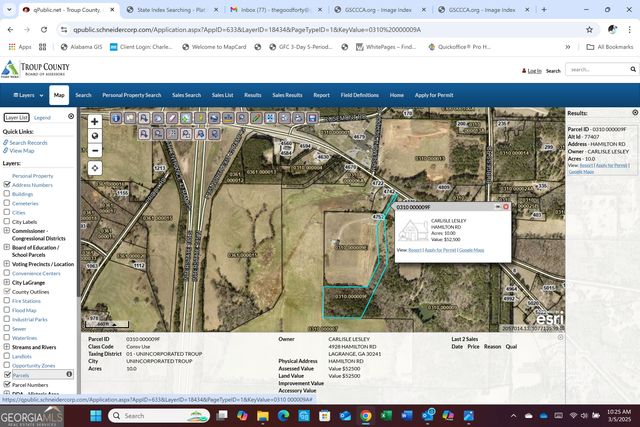Click the locate crosshair button on map

(95, 168)
